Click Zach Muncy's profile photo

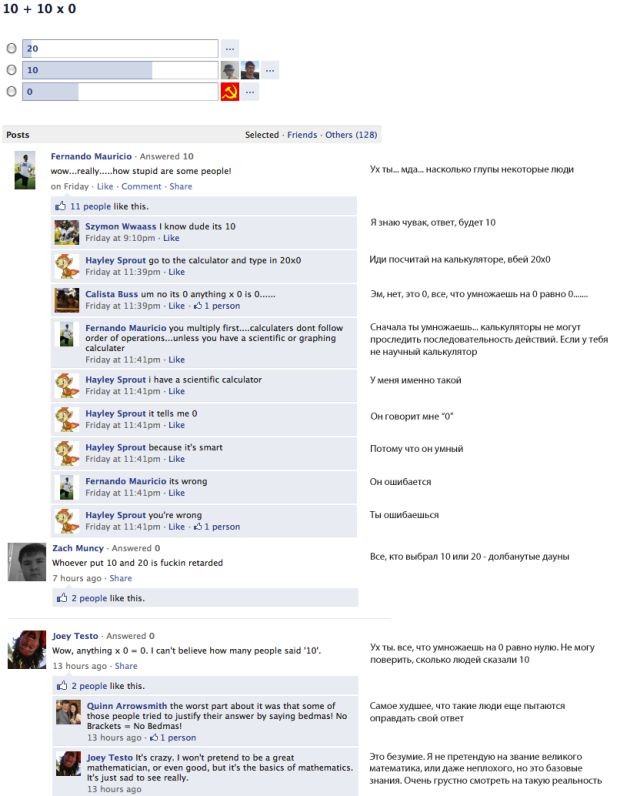click(x=27, y=561)
